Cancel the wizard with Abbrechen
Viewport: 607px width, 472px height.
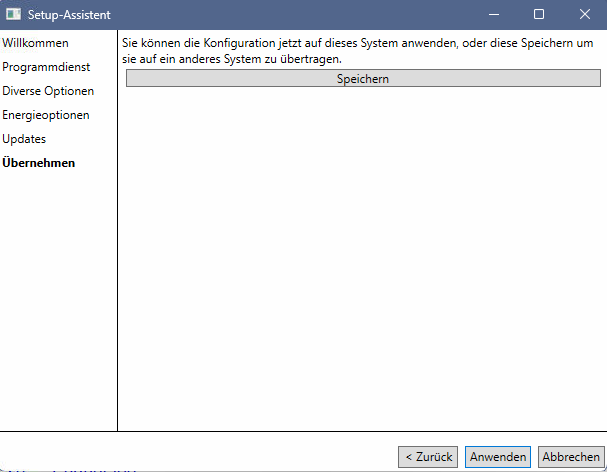[571, 457]
